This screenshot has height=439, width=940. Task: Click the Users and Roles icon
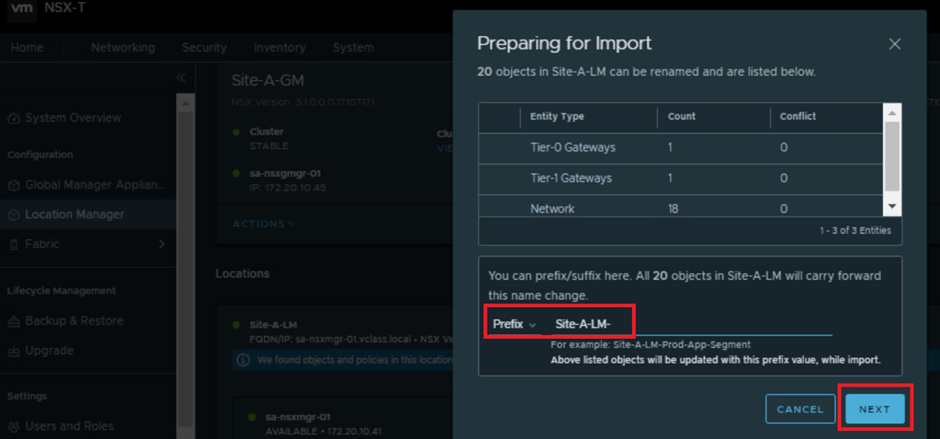[14, 426]
